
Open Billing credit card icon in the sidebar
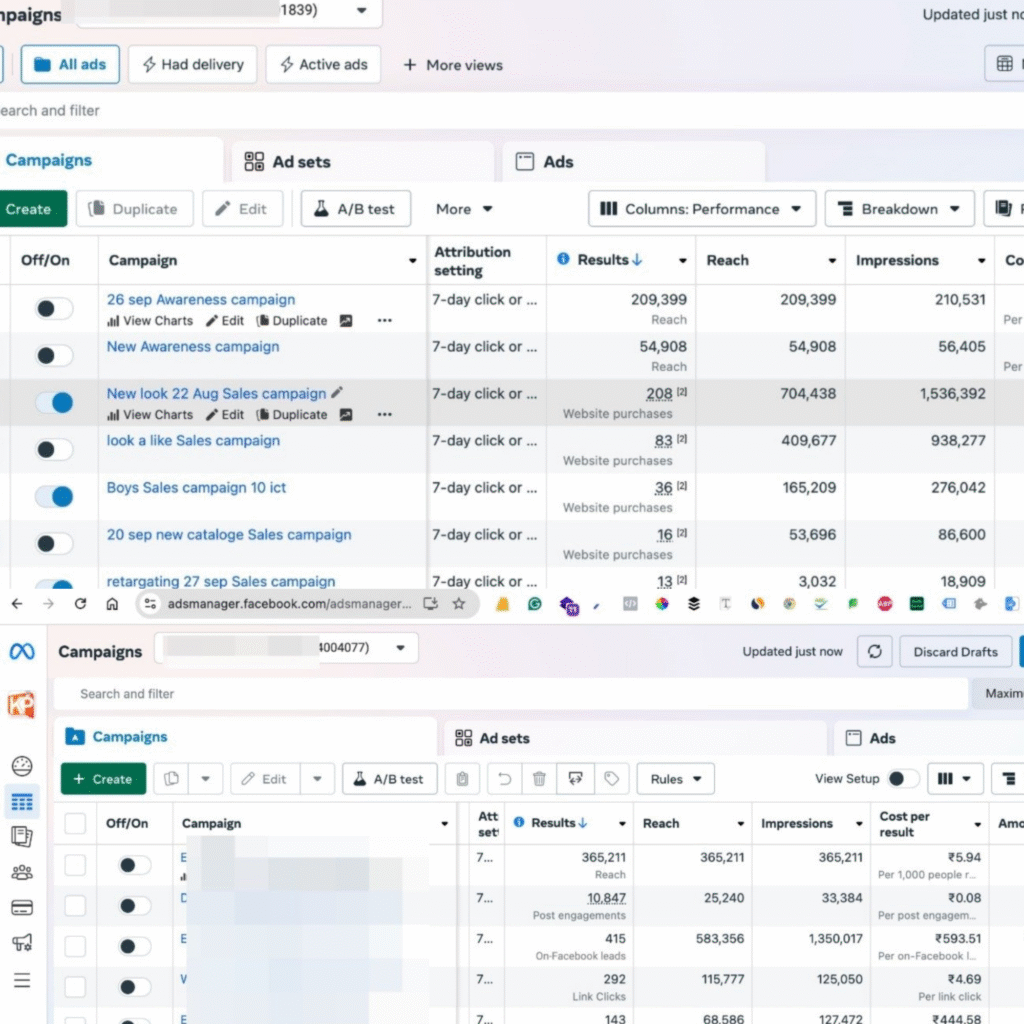(x=22, y=907)
